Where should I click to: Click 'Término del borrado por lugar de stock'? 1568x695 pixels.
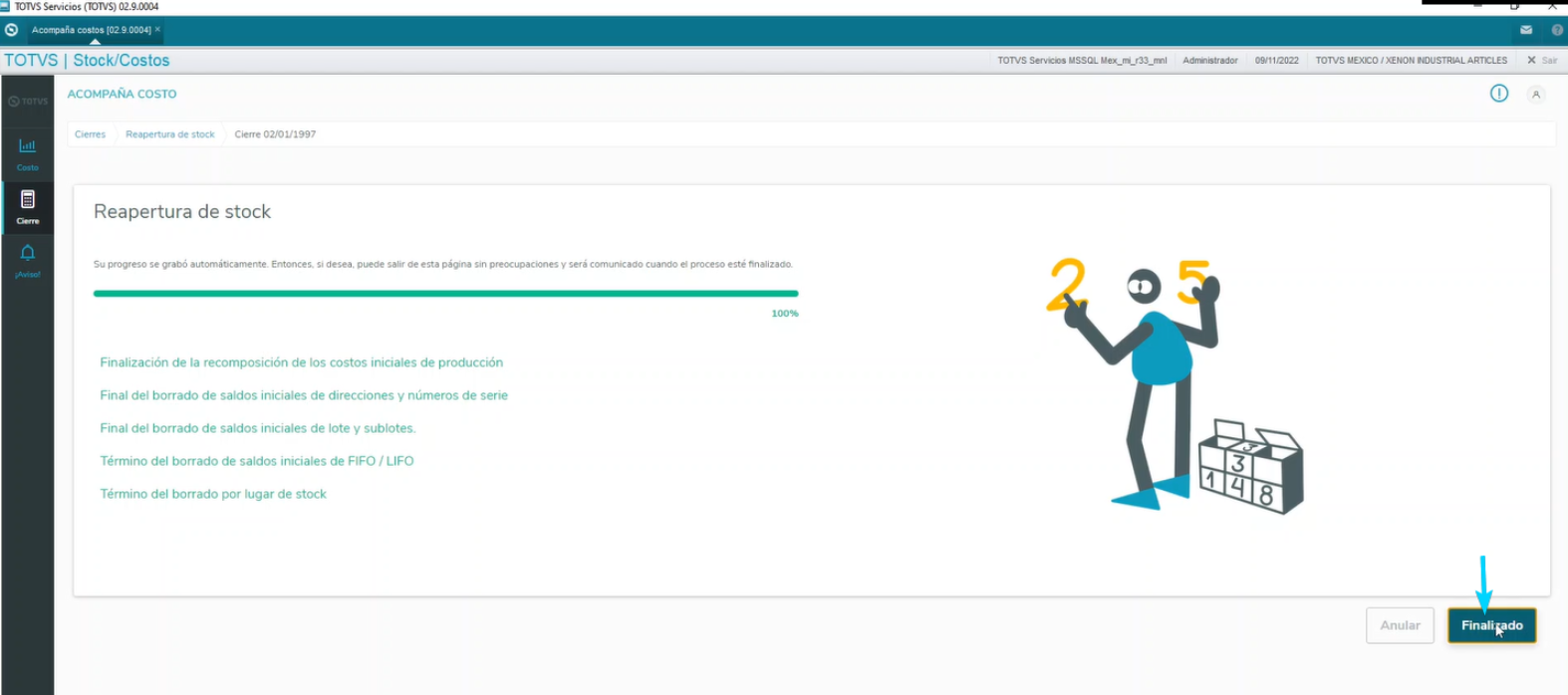pos(213,494)
